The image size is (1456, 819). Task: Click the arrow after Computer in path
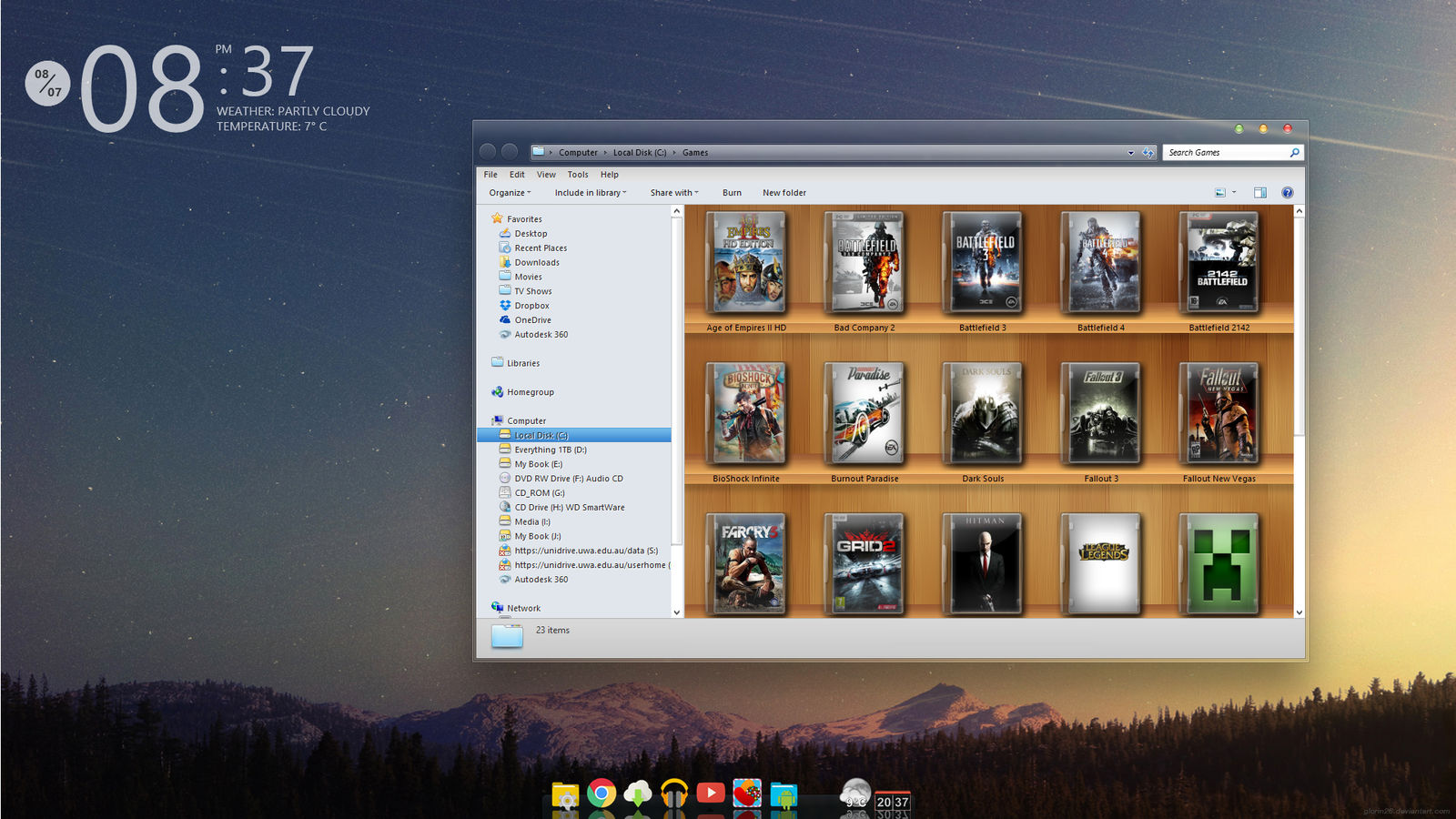click(605, 153)
